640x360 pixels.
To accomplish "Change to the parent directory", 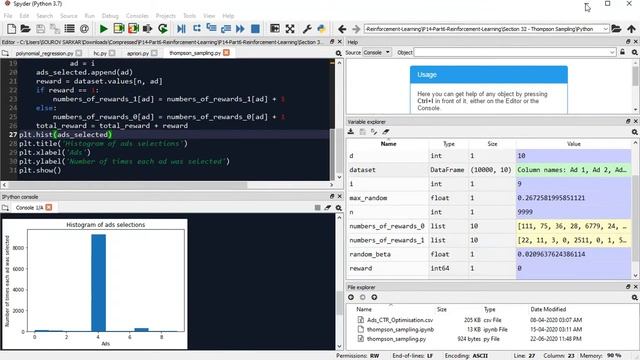I will click(x=631, y=29).
